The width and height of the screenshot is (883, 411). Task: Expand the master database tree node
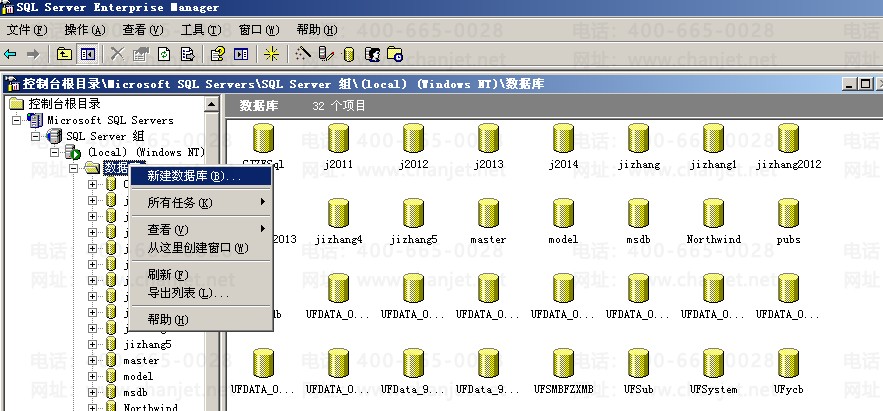pos(93,360)
